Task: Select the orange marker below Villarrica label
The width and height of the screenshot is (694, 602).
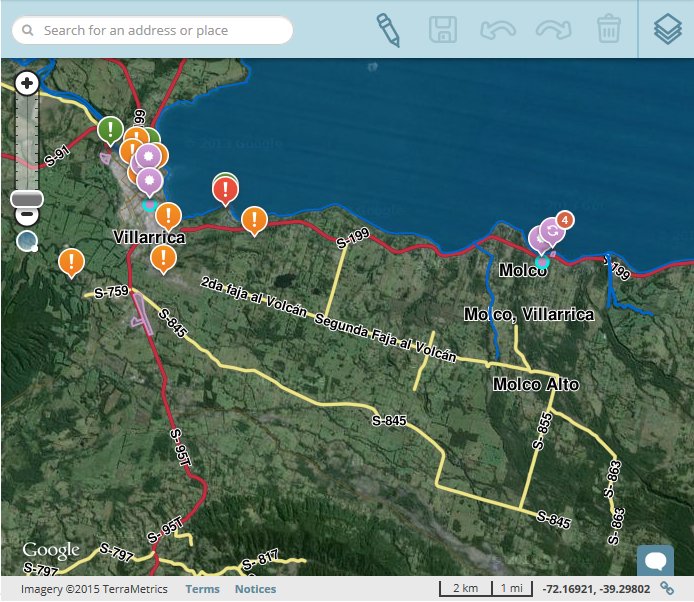Action: 163,259
